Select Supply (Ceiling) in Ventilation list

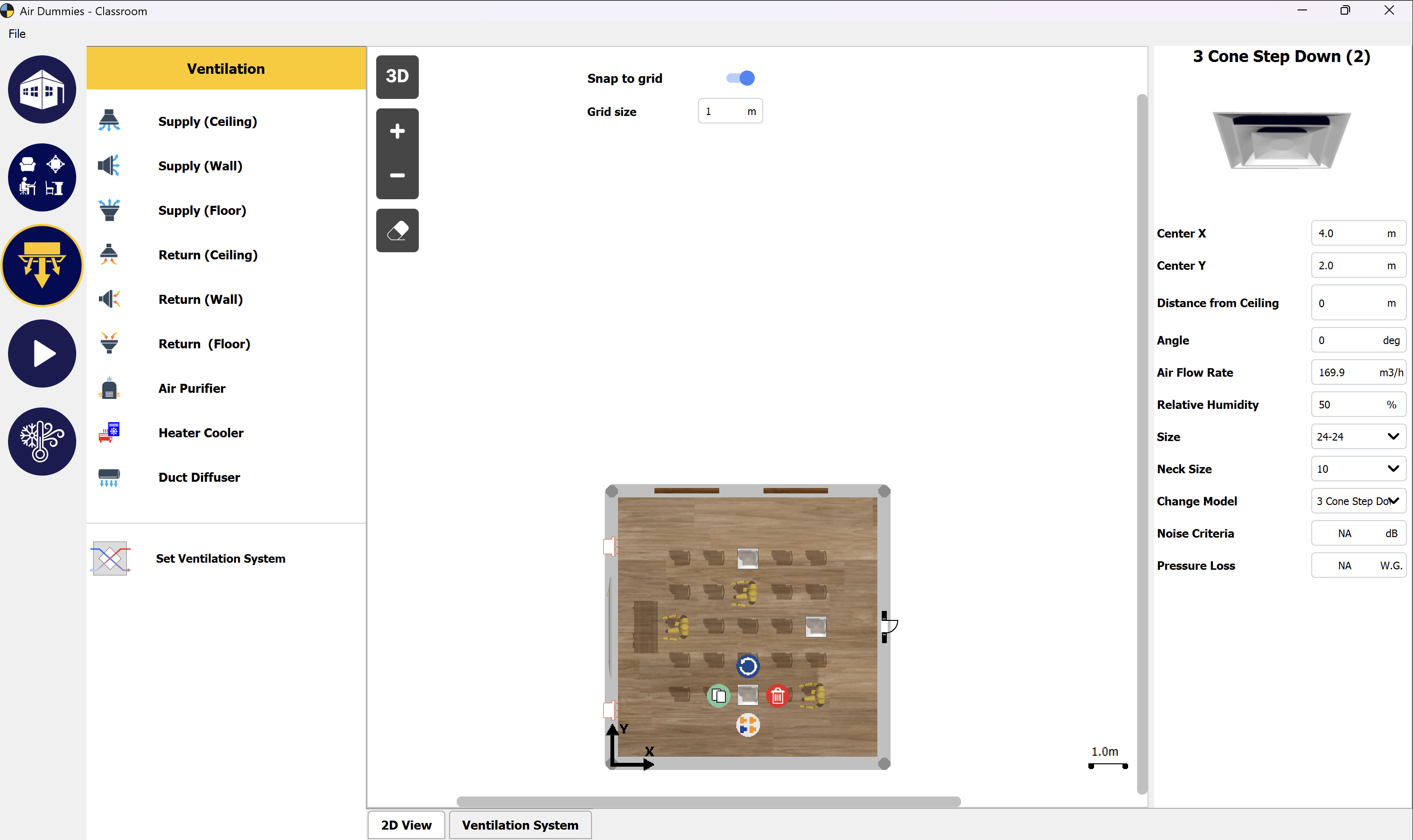click(207, 121)
